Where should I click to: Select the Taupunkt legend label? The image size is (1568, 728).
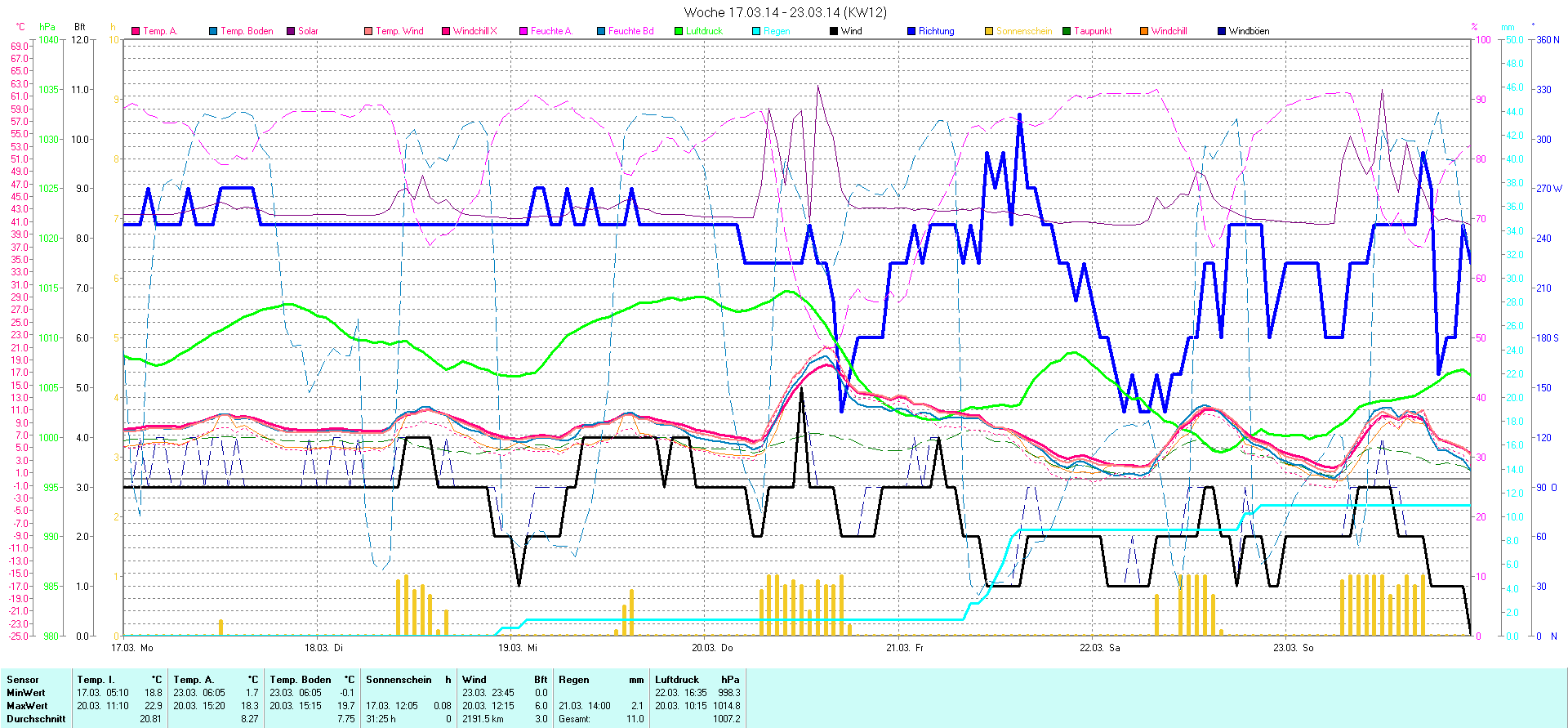1093,31
